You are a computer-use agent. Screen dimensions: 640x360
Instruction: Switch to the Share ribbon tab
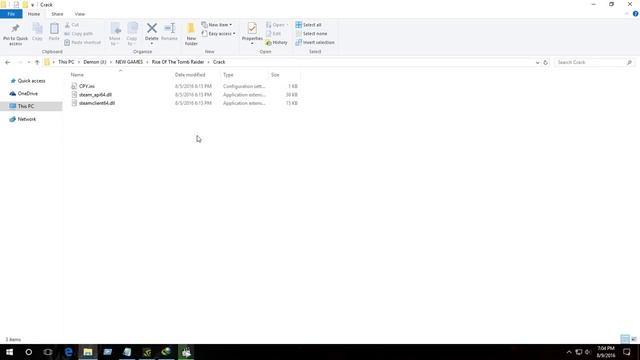coord(57,14)
